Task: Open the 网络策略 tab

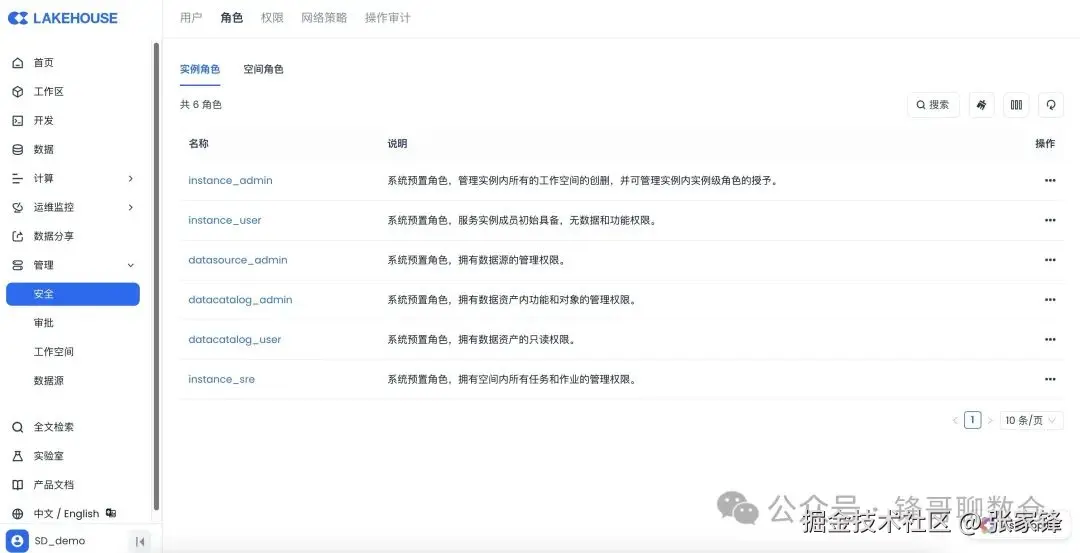Action: pos(324,18)
